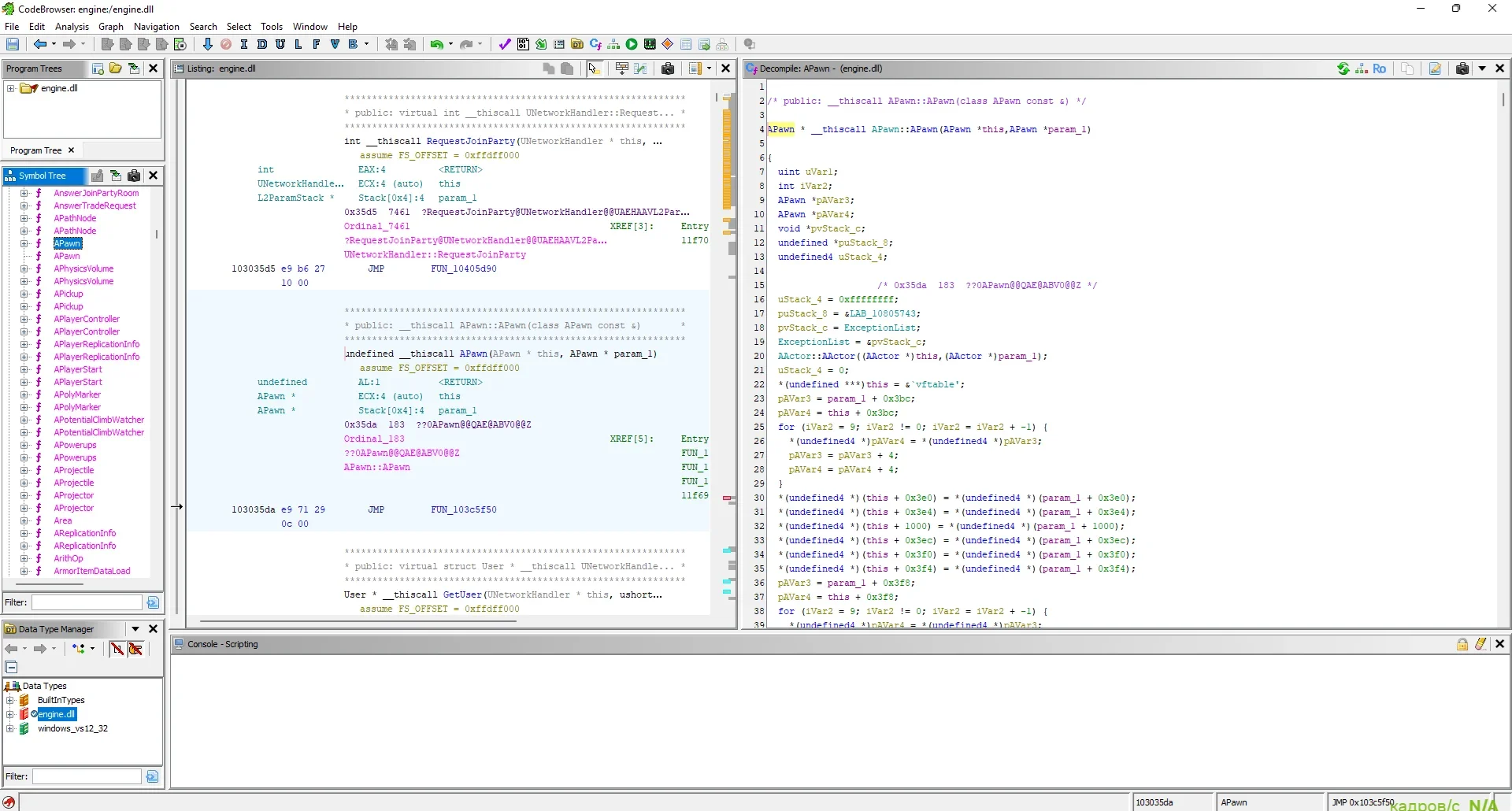Follow the FUN_103c5f50 jump target link

point(463,509)
